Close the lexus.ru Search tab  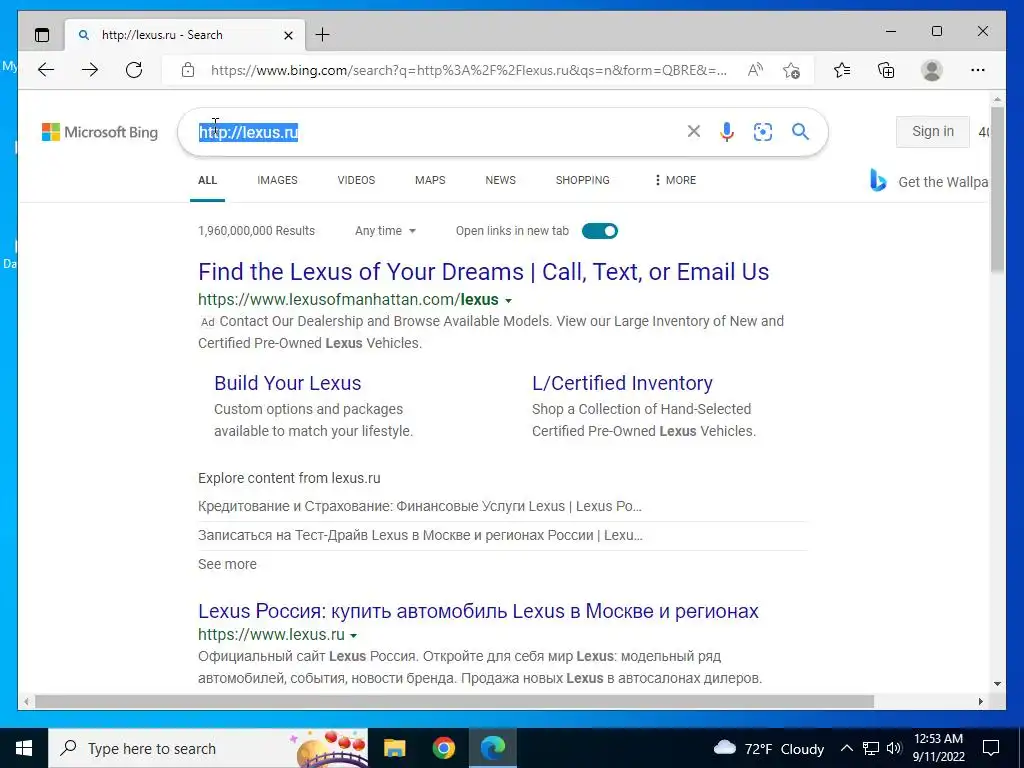click(x=288, y=35)
